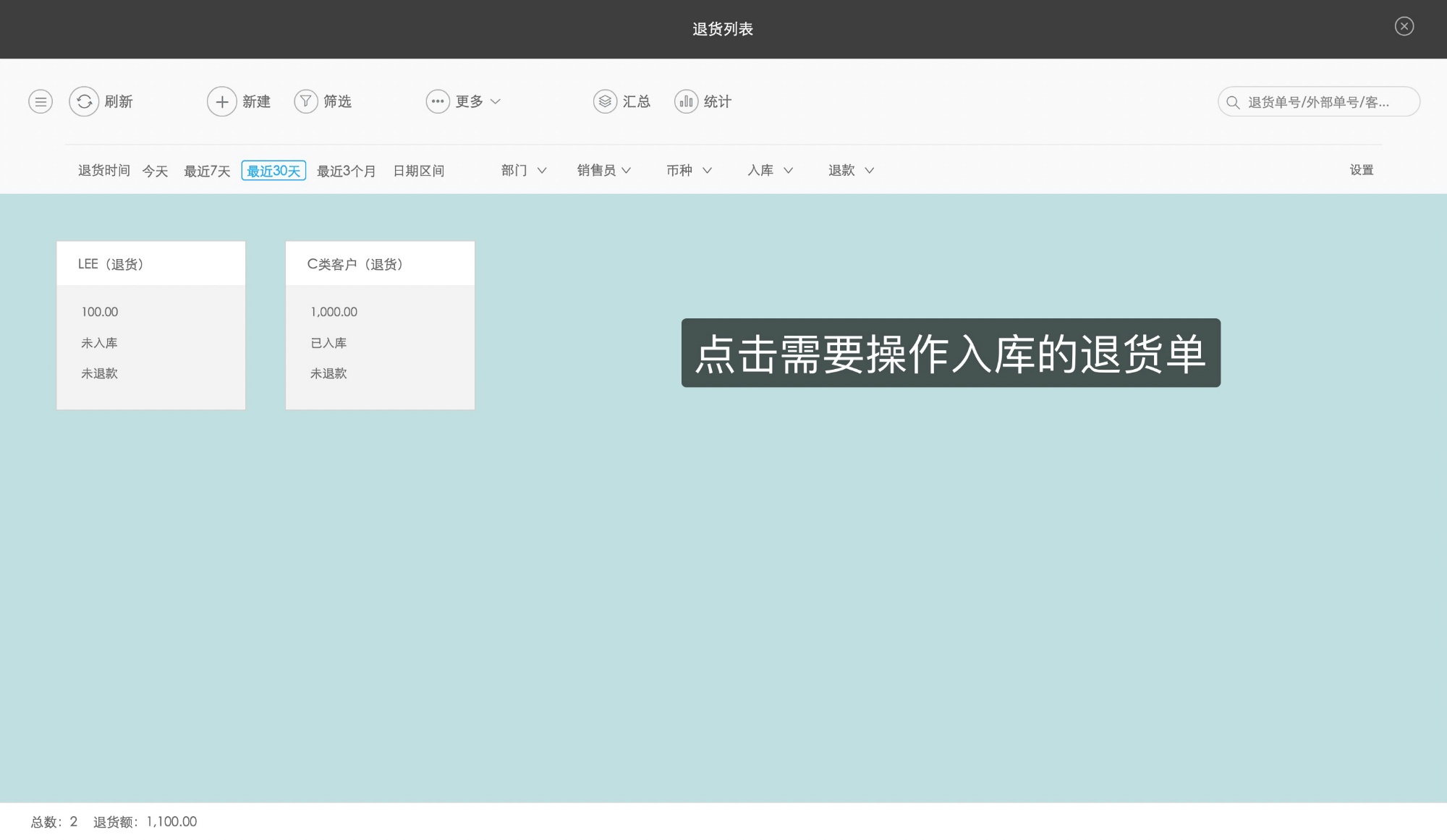1447x840 pixels.
Task: Open the 币种 currency menu
Action: pos(687,170)
